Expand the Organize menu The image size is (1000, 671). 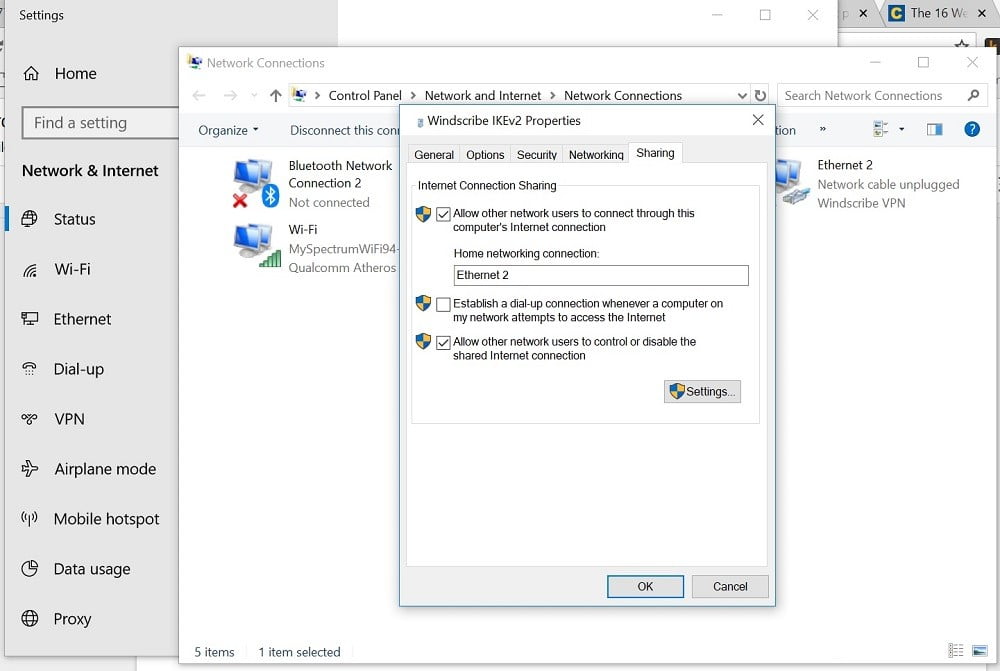click(x=228, y=130)
